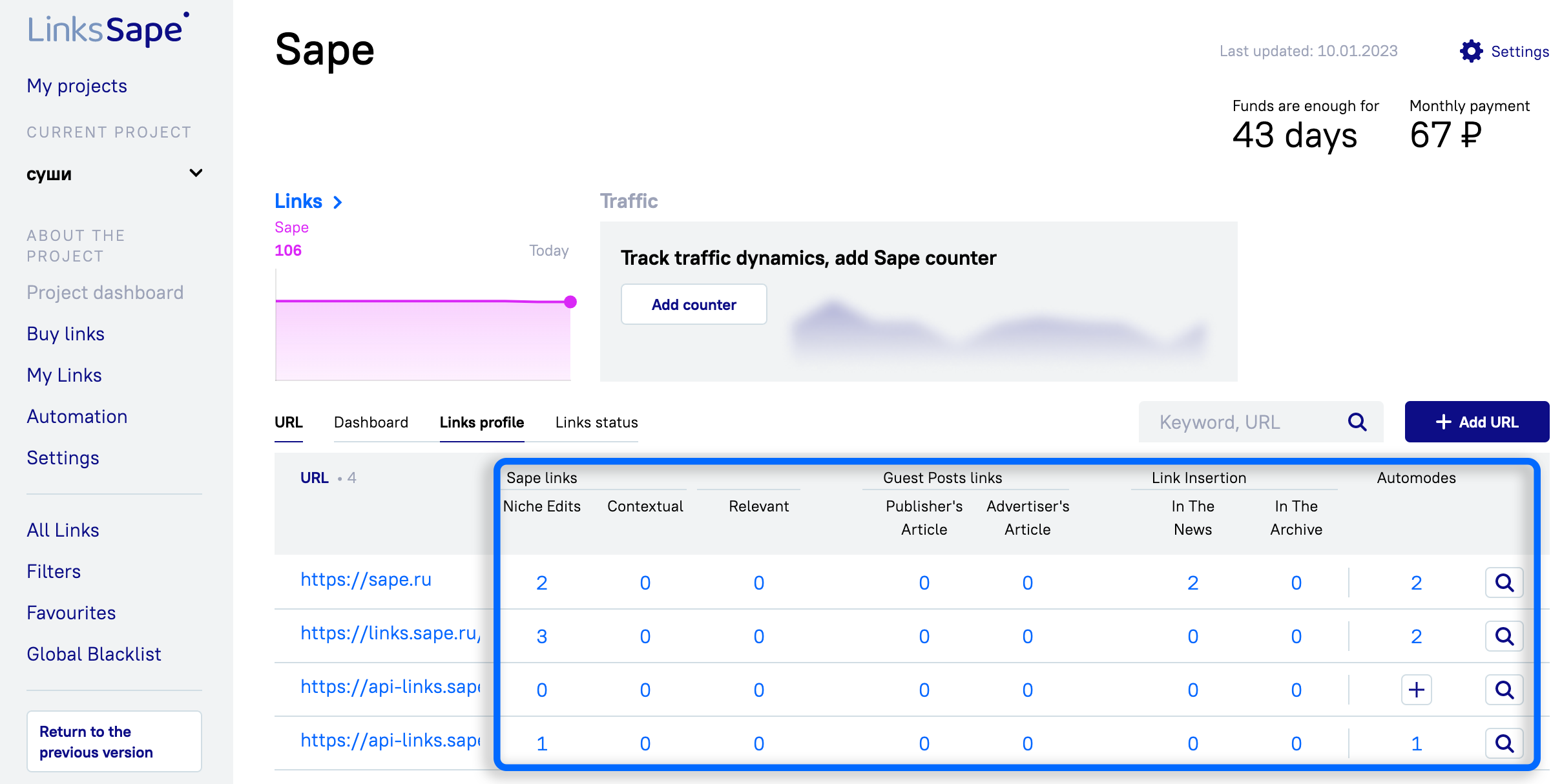Open All Links in sidebar
The width and height of the screenshot is (1562, 784).
coord(63,530)
